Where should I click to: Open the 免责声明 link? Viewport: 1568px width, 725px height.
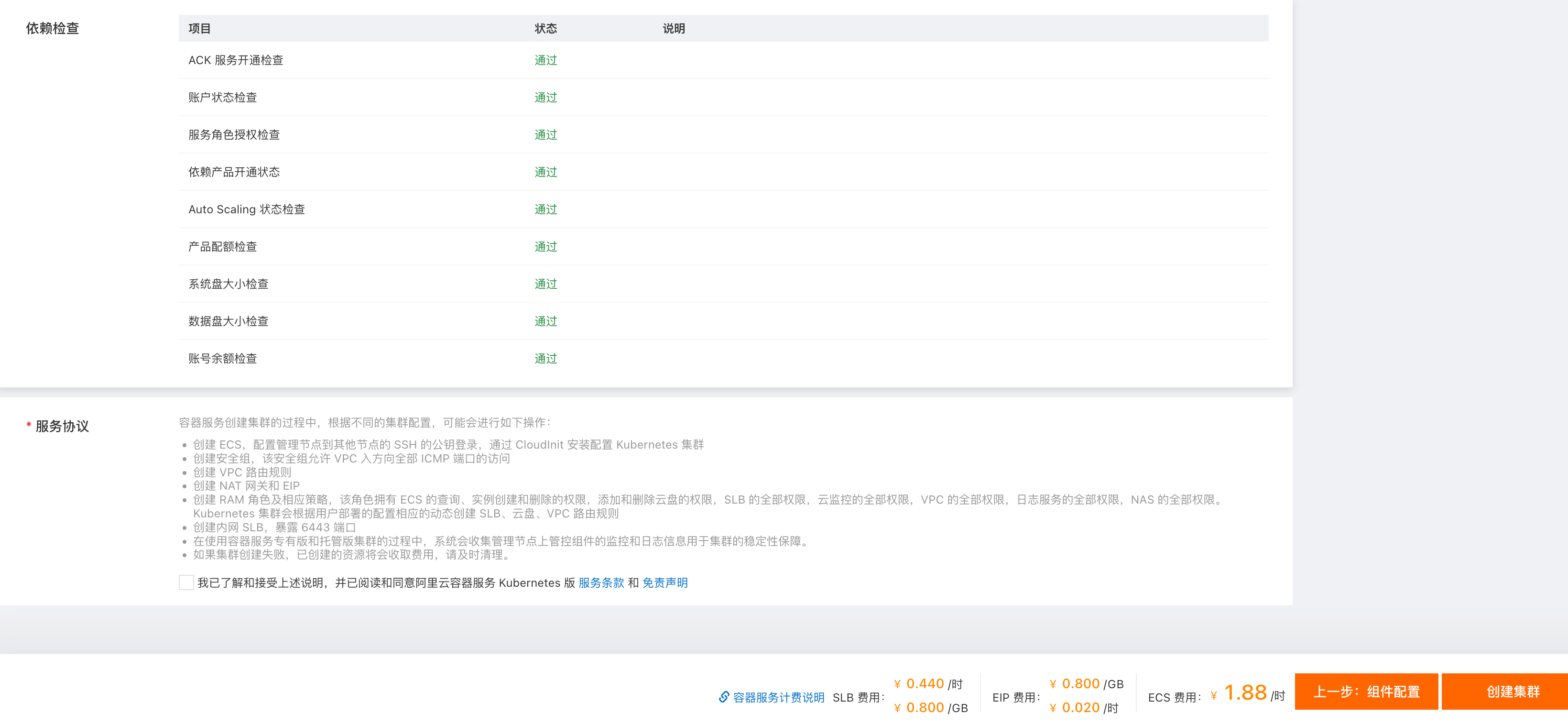coord(664,582)
